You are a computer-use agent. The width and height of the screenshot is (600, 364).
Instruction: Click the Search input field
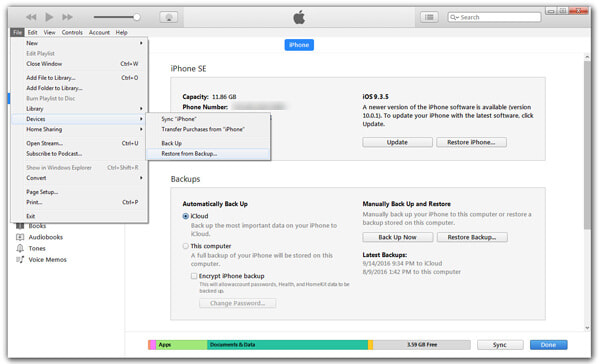(494, 17)
